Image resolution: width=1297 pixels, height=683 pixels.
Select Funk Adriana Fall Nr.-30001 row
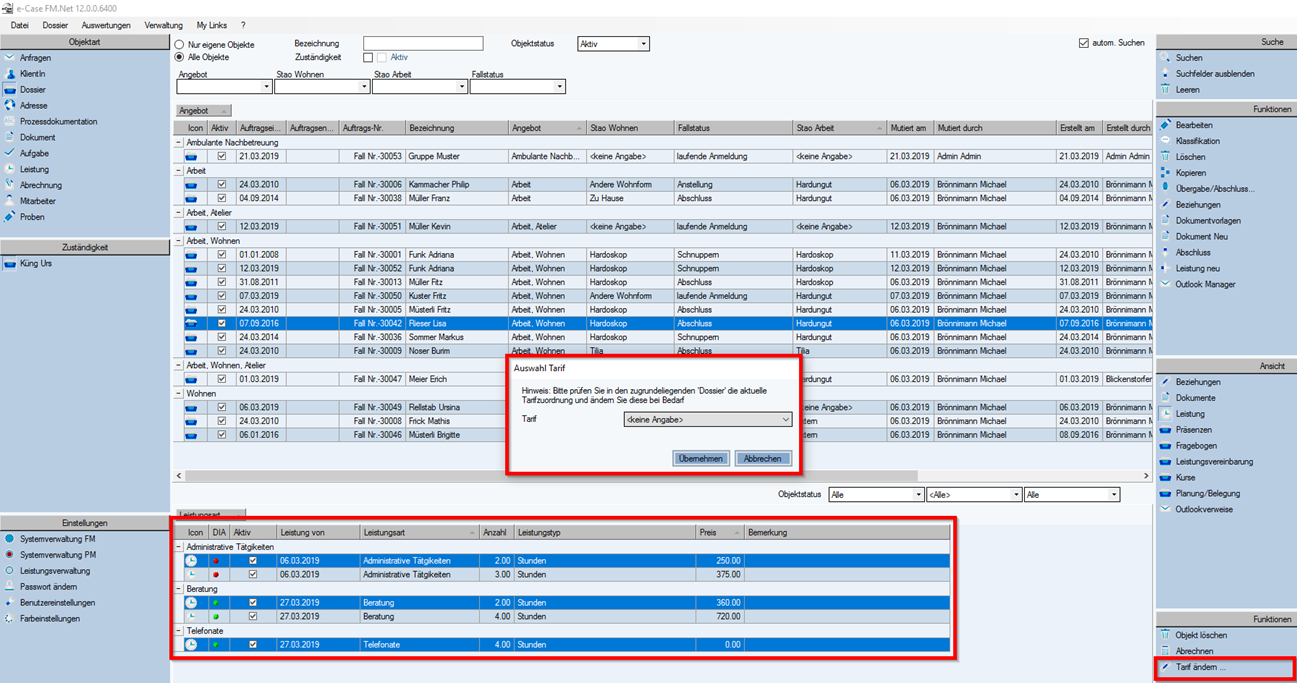click(665, 255)
